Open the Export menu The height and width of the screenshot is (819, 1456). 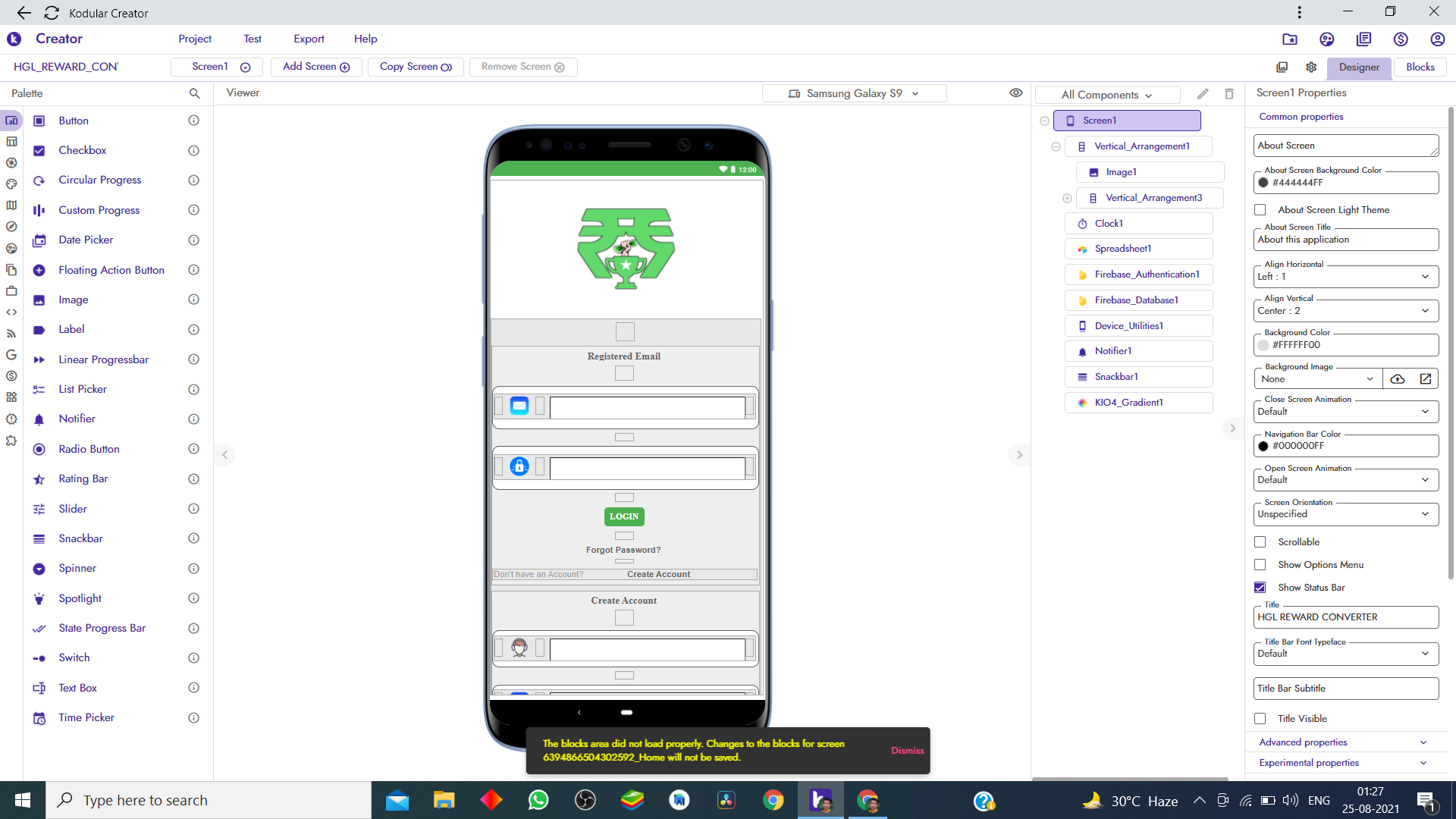tap(309, 39)
